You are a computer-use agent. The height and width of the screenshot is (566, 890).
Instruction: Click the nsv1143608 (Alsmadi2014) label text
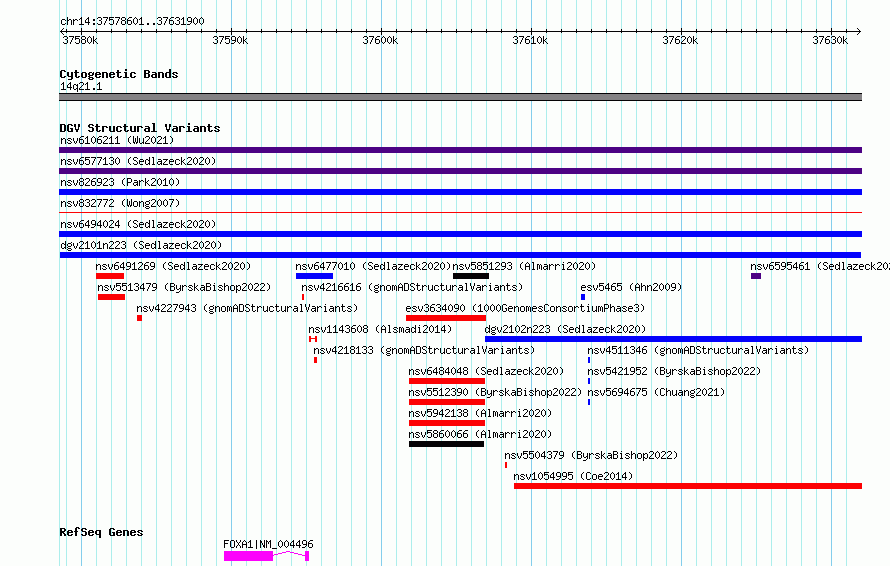pyautogui.click(x=380, y=329)
